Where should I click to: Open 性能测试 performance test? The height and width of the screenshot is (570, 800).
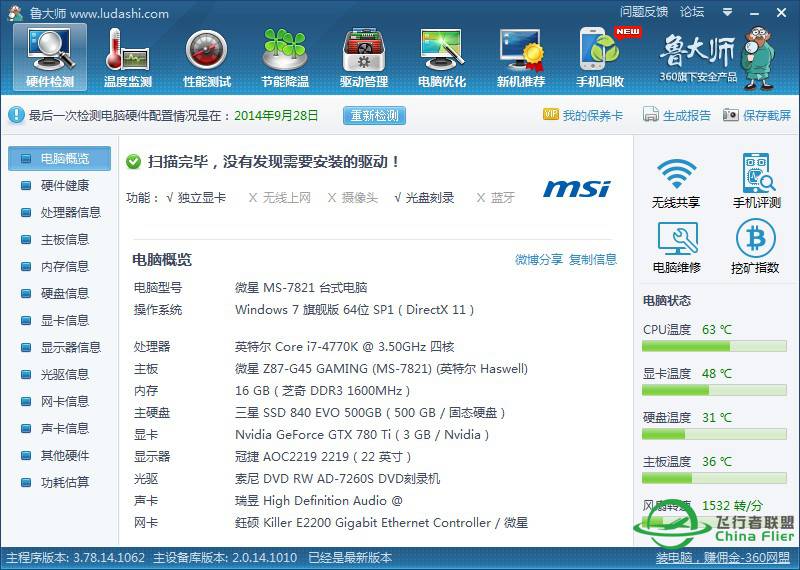coord(207,57)
